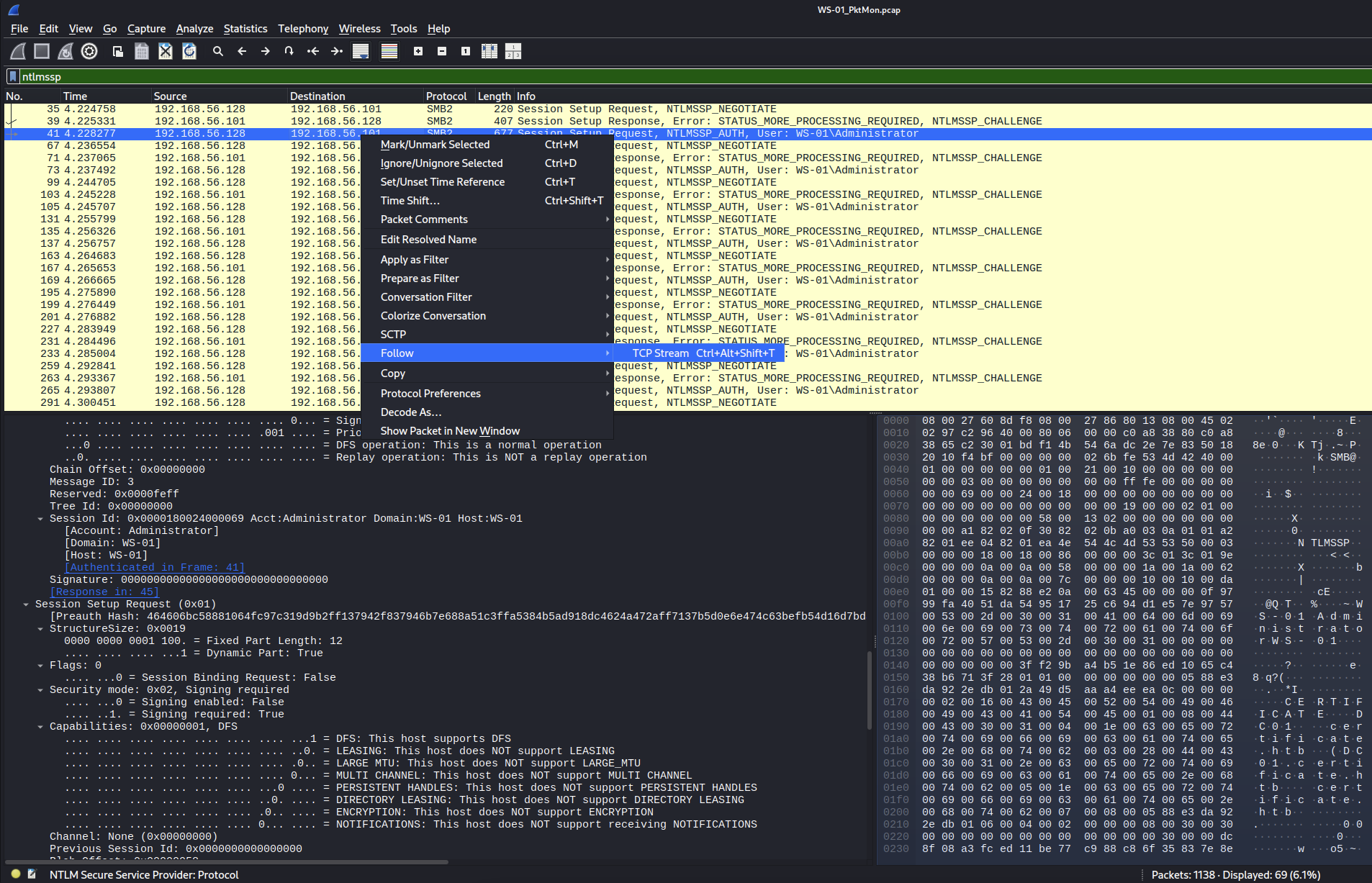This screenshot has height=883, width=1372.
Task: Open the Wireless menu
Action: (359, 29)
